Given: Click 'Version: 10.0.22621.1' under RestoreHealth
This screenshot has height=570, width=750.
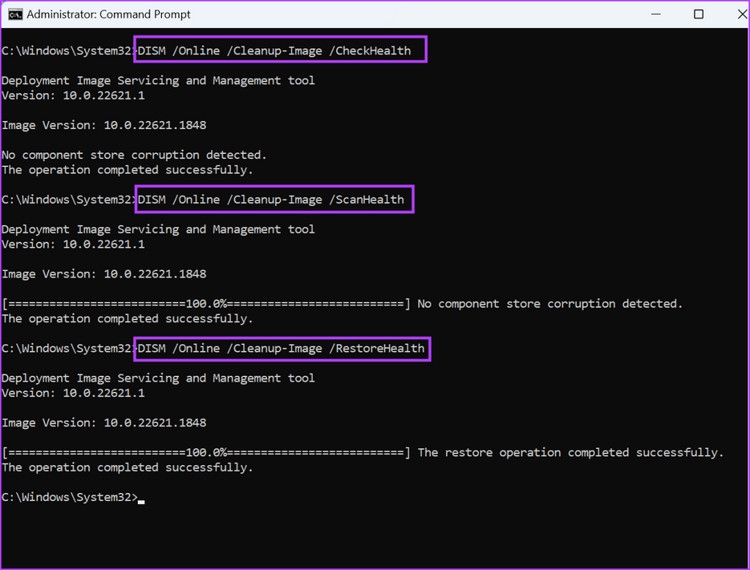Looking at the screenshot, I should coord(73,393).
